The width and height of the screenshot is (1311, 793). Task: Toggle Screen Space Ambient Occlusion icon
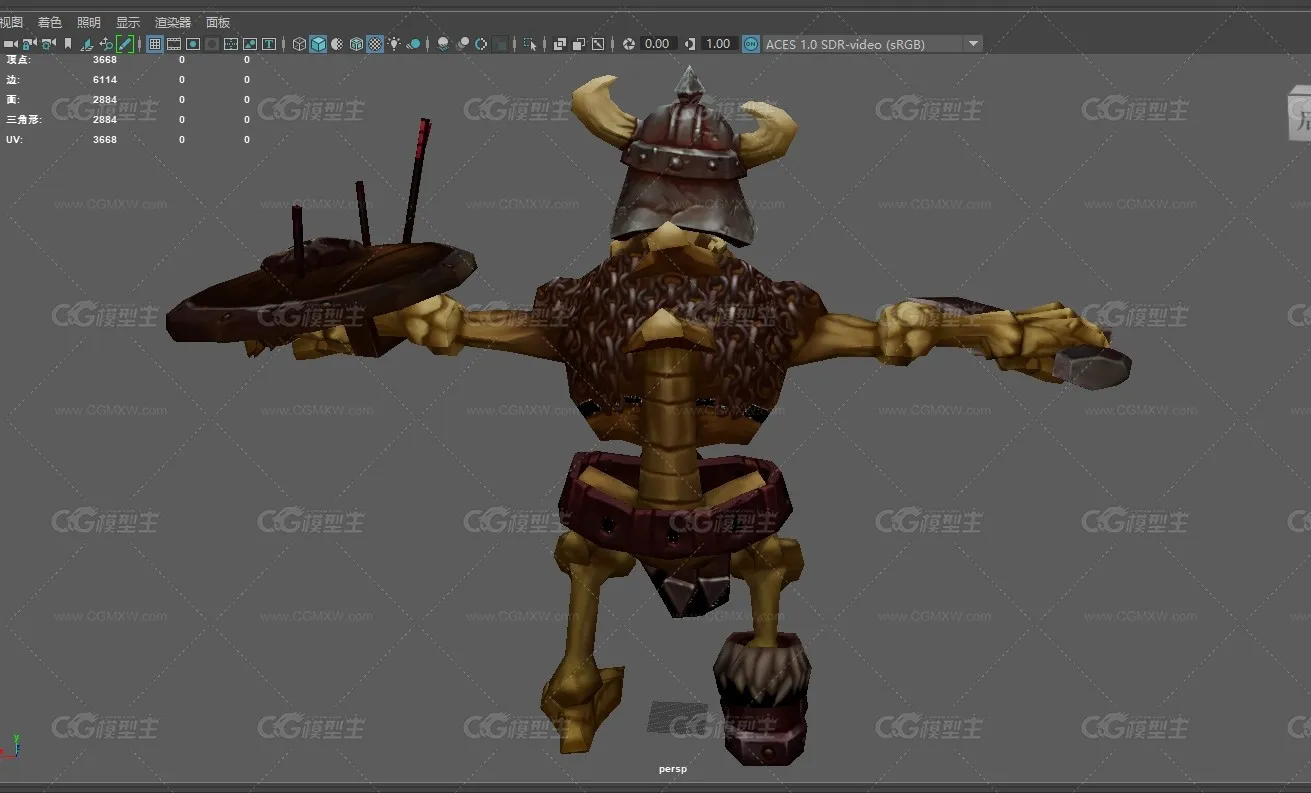[x=443, y=44]
